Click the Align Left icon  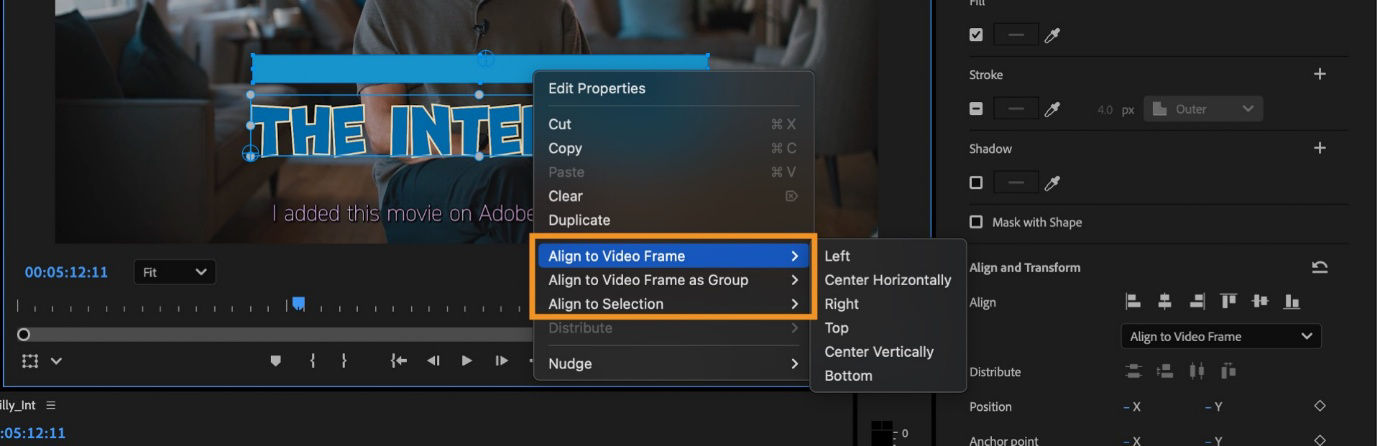click(x=1133, y=301)
